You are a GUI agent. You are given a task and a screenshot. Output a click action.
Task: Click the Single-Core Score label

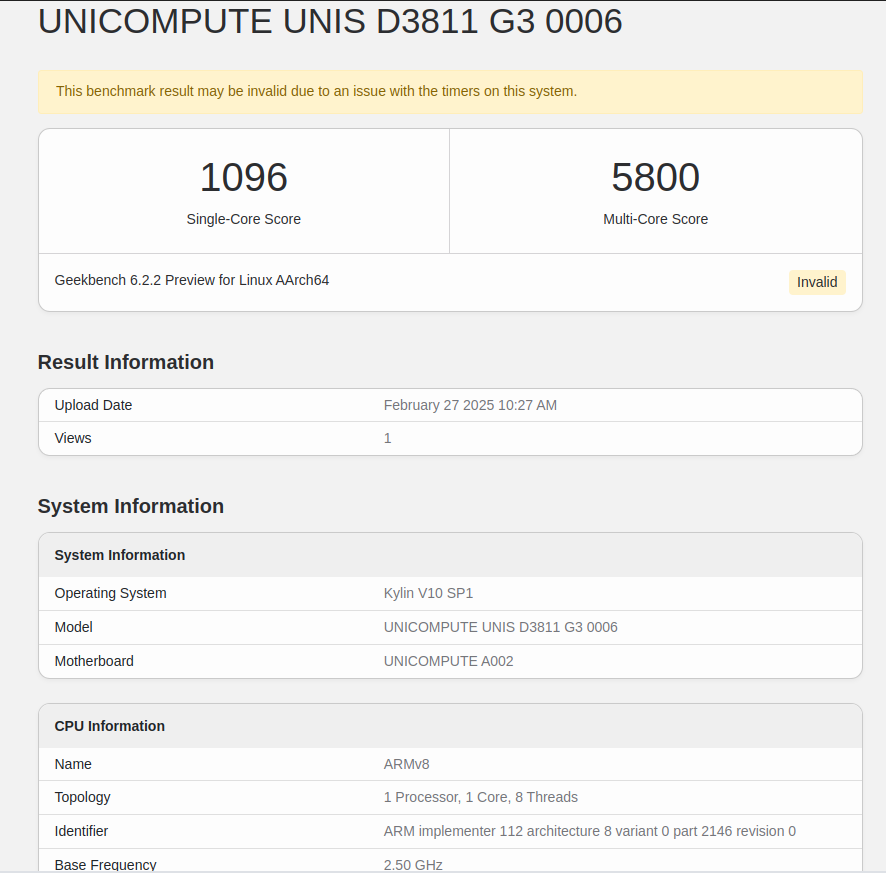[244, 219]
